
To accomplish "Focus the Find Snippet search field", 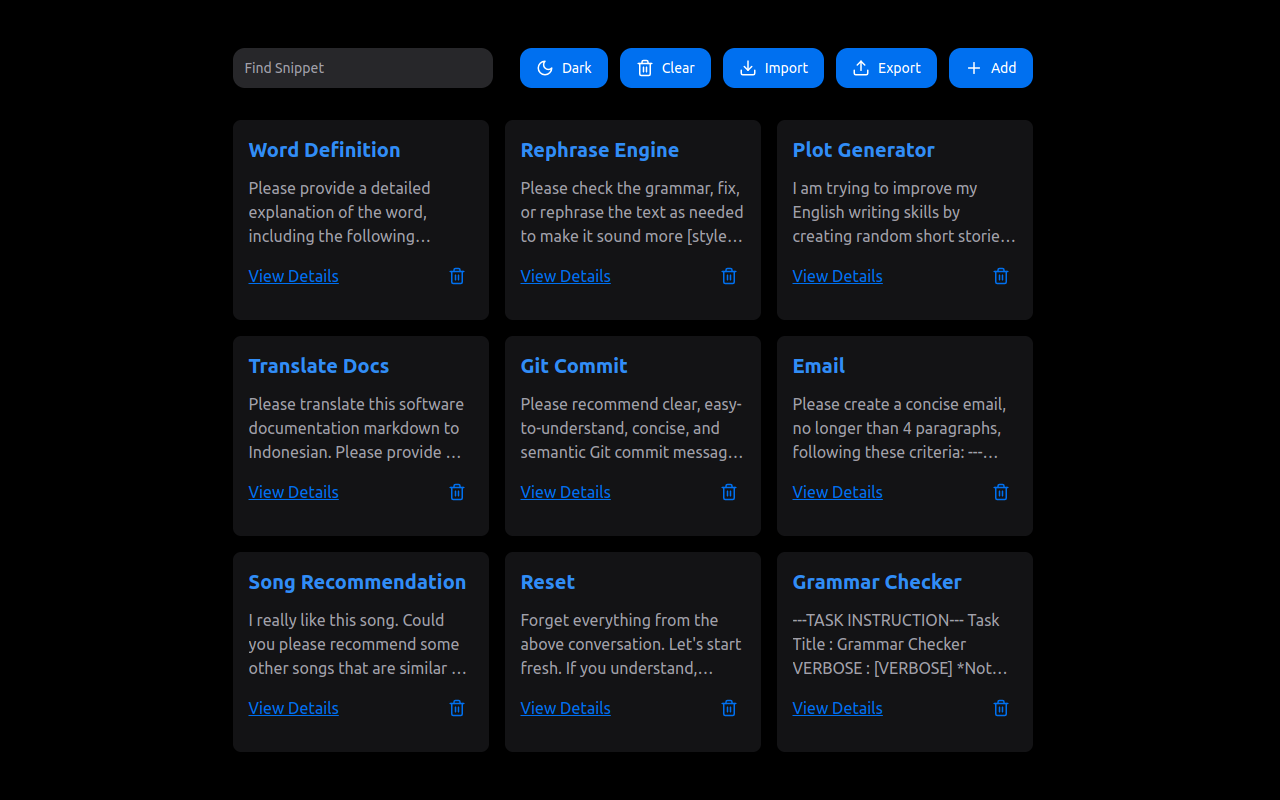I will point(363,68).
